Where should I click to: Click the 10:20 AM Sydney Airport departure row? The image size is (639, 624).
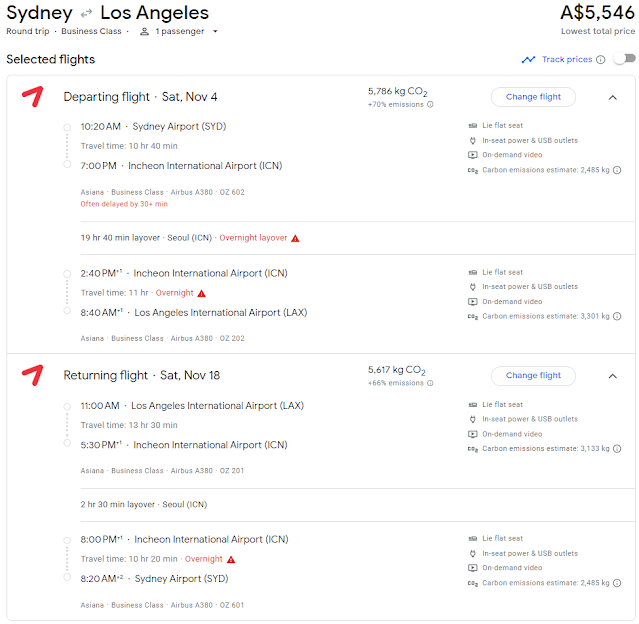click(x=153, y=126)
